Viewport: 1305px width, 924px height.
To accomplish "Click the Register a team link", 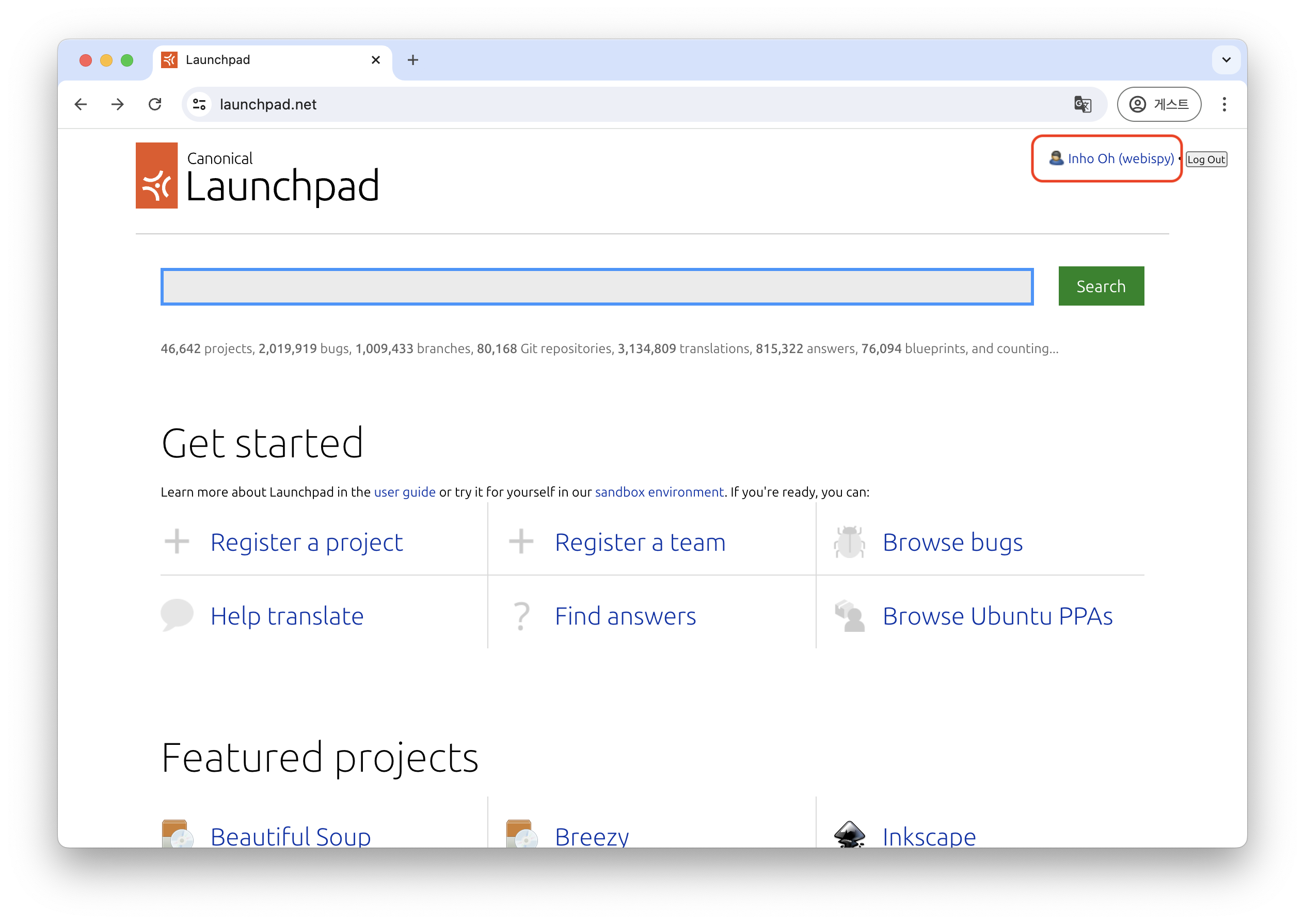I will [640, 542].
